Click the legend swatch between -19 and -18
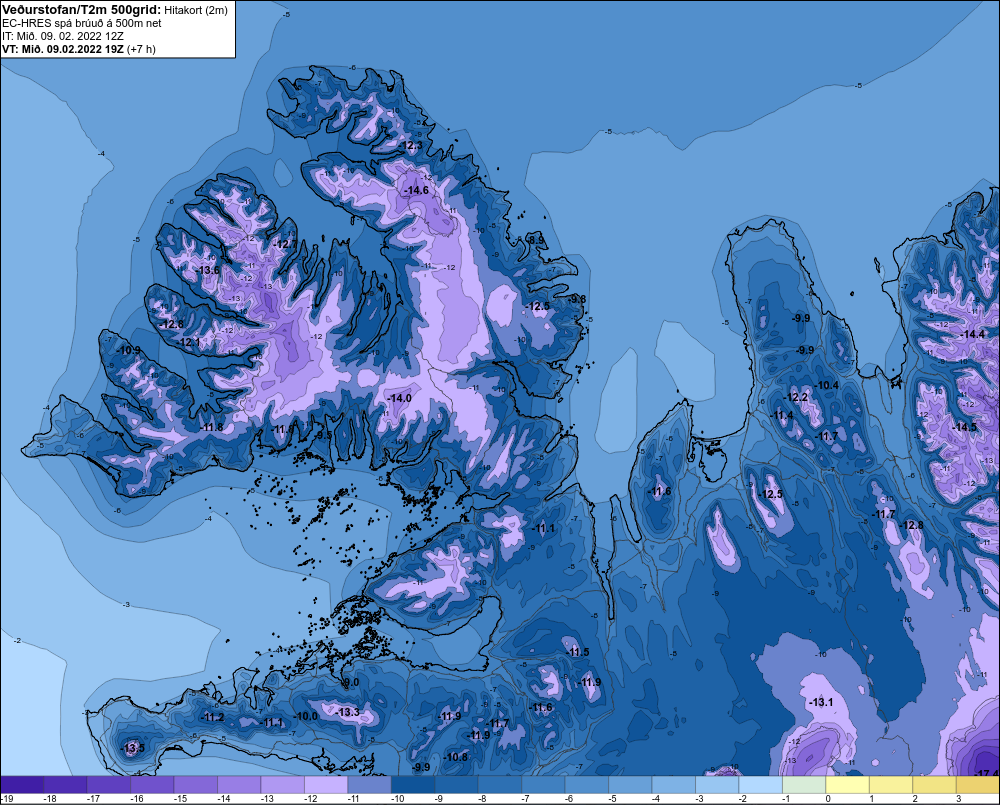 click(22, 785)
